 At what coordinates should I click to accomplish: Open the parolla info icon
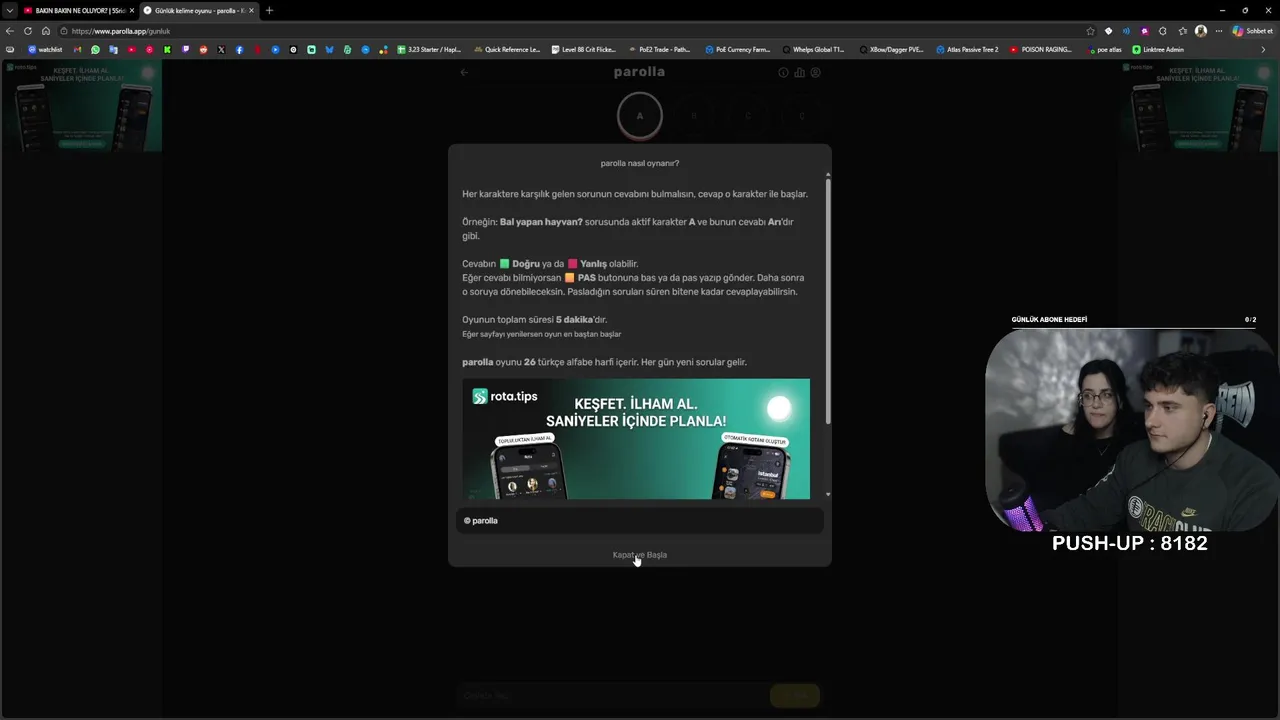point(783,72)
